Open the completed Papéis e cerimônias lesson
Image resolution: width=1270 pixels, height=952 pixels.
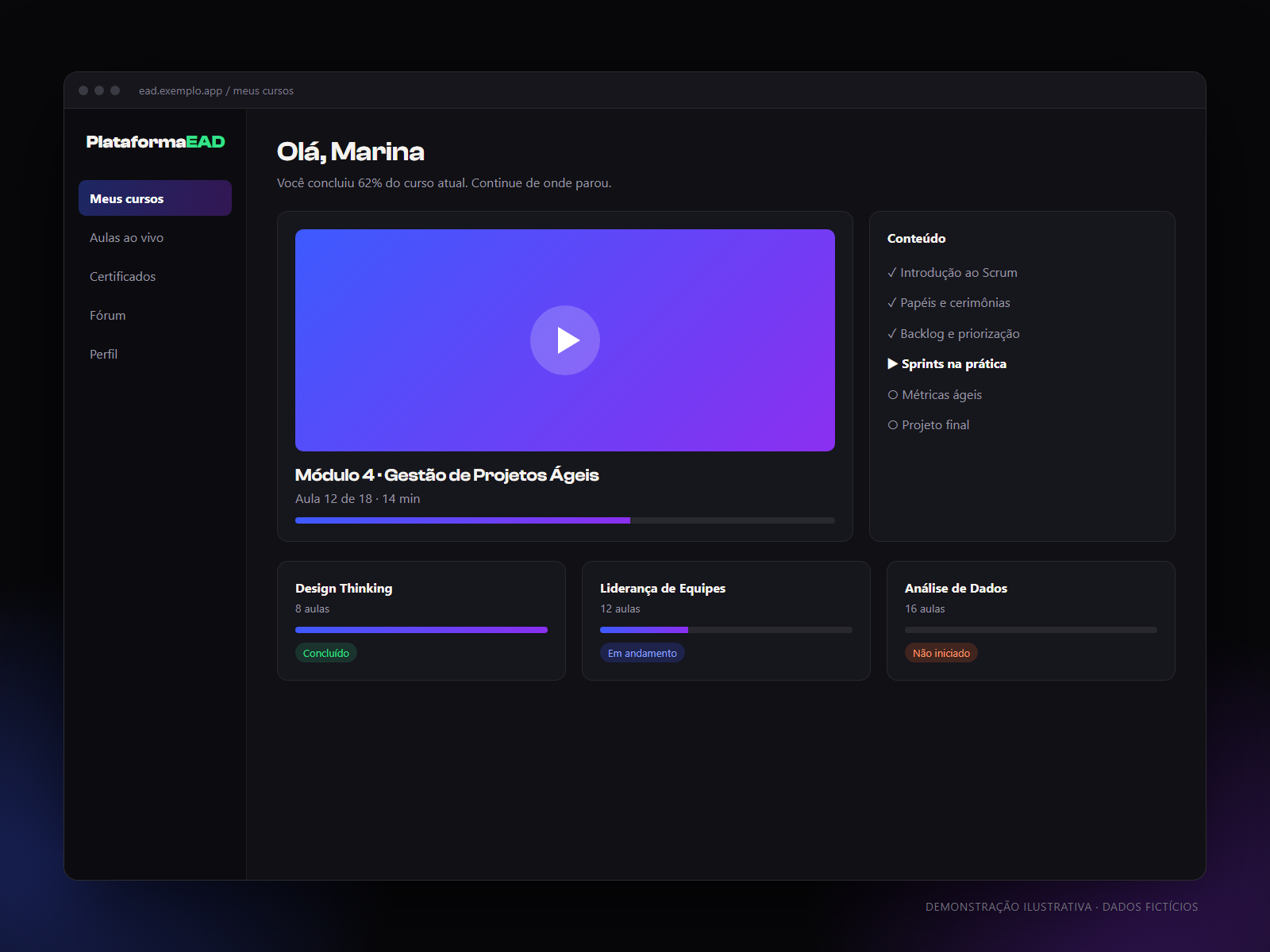pos(949,302)
